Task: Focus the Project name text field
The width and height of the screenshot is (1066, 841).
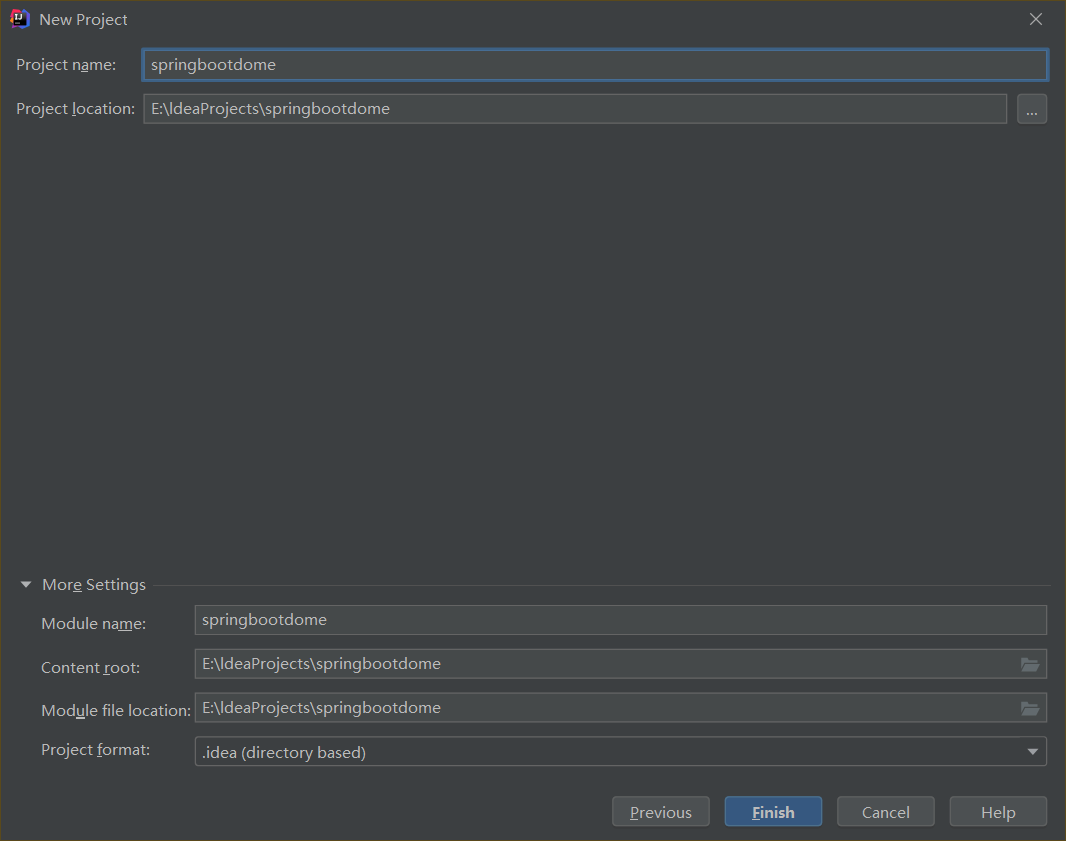Action: [594, 65]
